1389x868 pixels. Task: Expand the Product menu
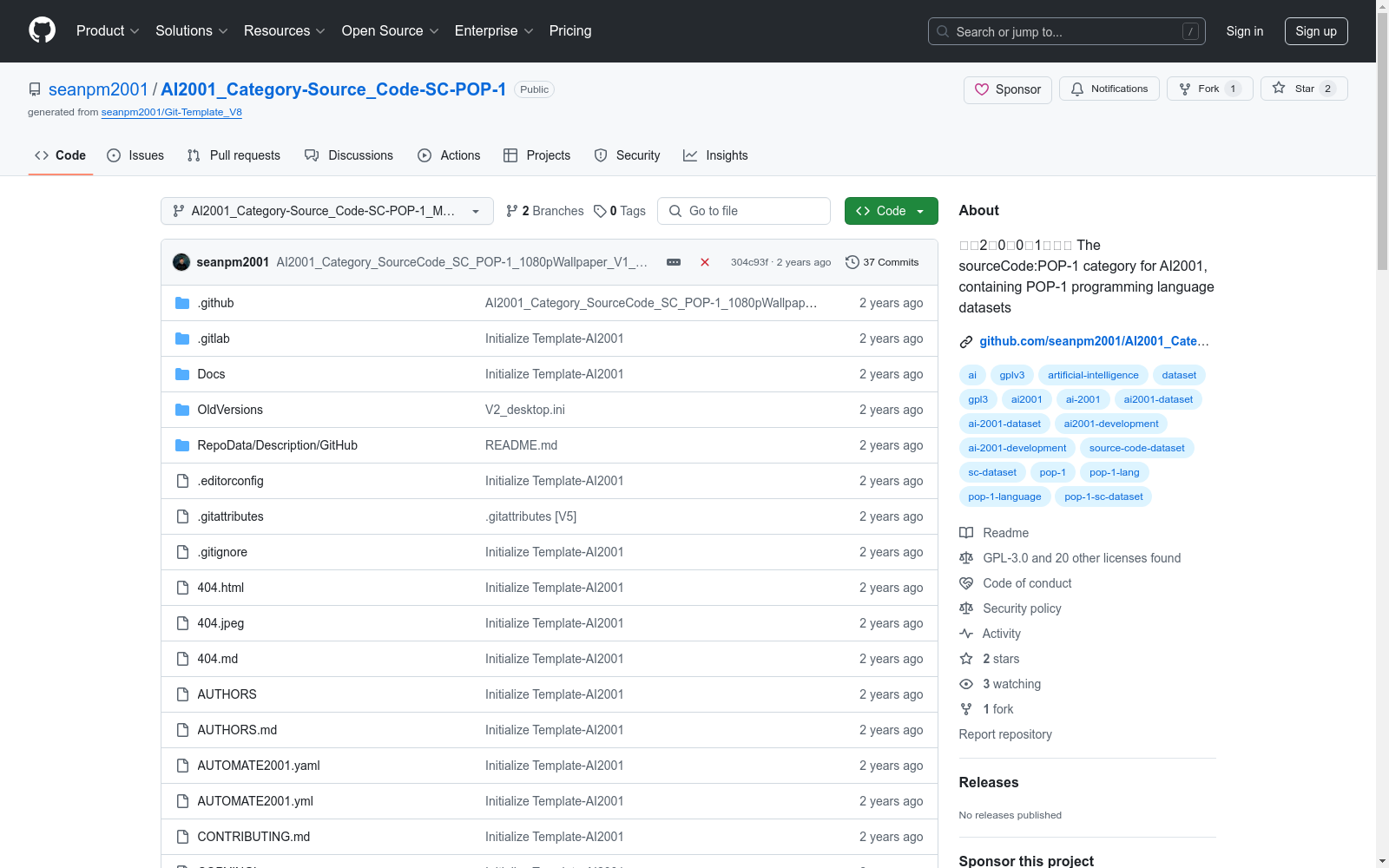pos(108,30)
